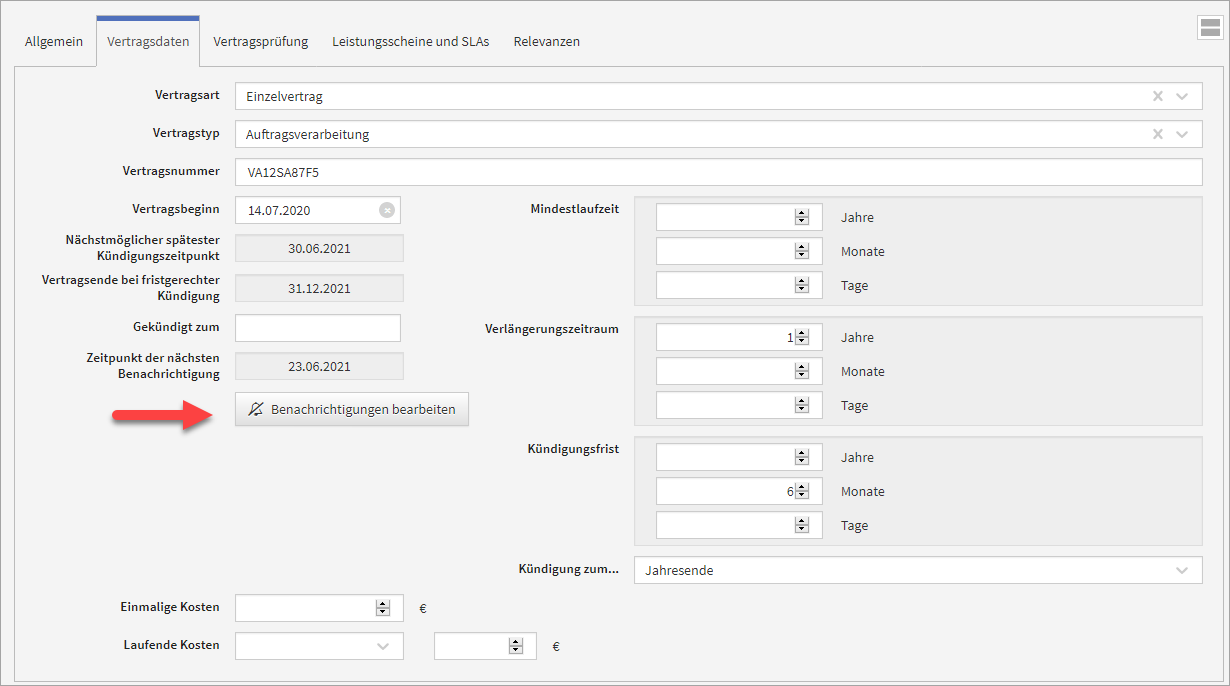Clear the Vertragsbeginn date field
The image size is (1230, 686).
(387, 210)
